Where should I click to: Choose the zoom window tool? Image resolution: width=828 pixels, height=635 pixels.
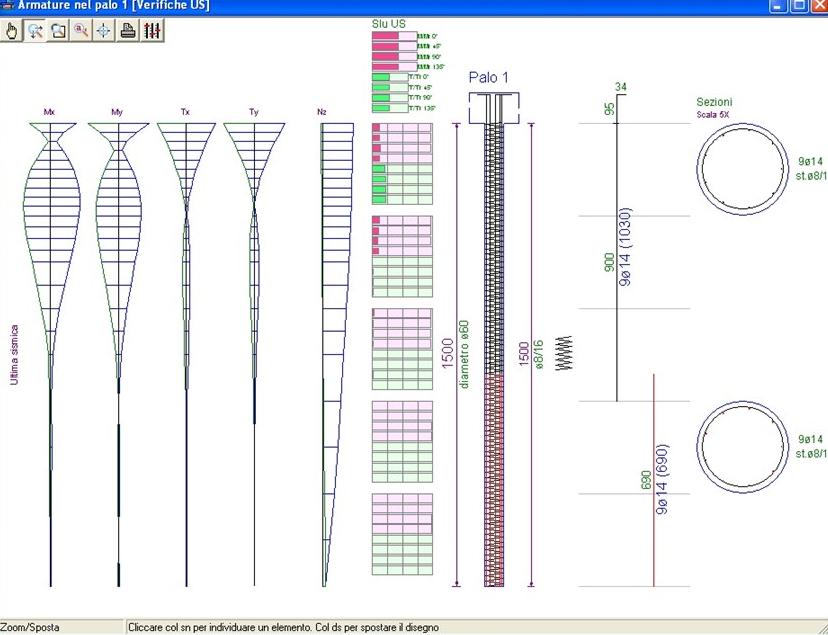click(x=58, y=30)
